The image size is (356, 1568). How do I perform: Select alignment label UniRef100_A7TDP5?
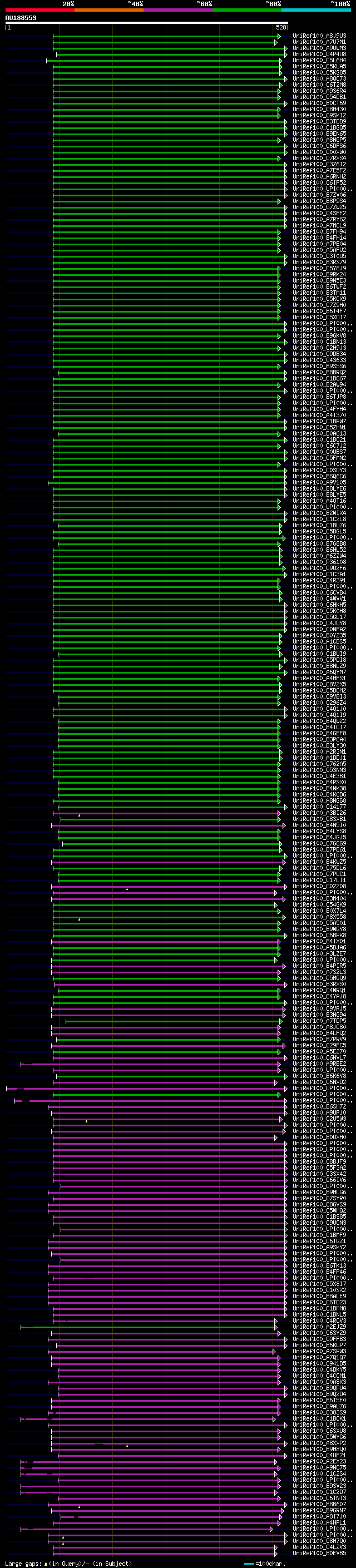319,1021
